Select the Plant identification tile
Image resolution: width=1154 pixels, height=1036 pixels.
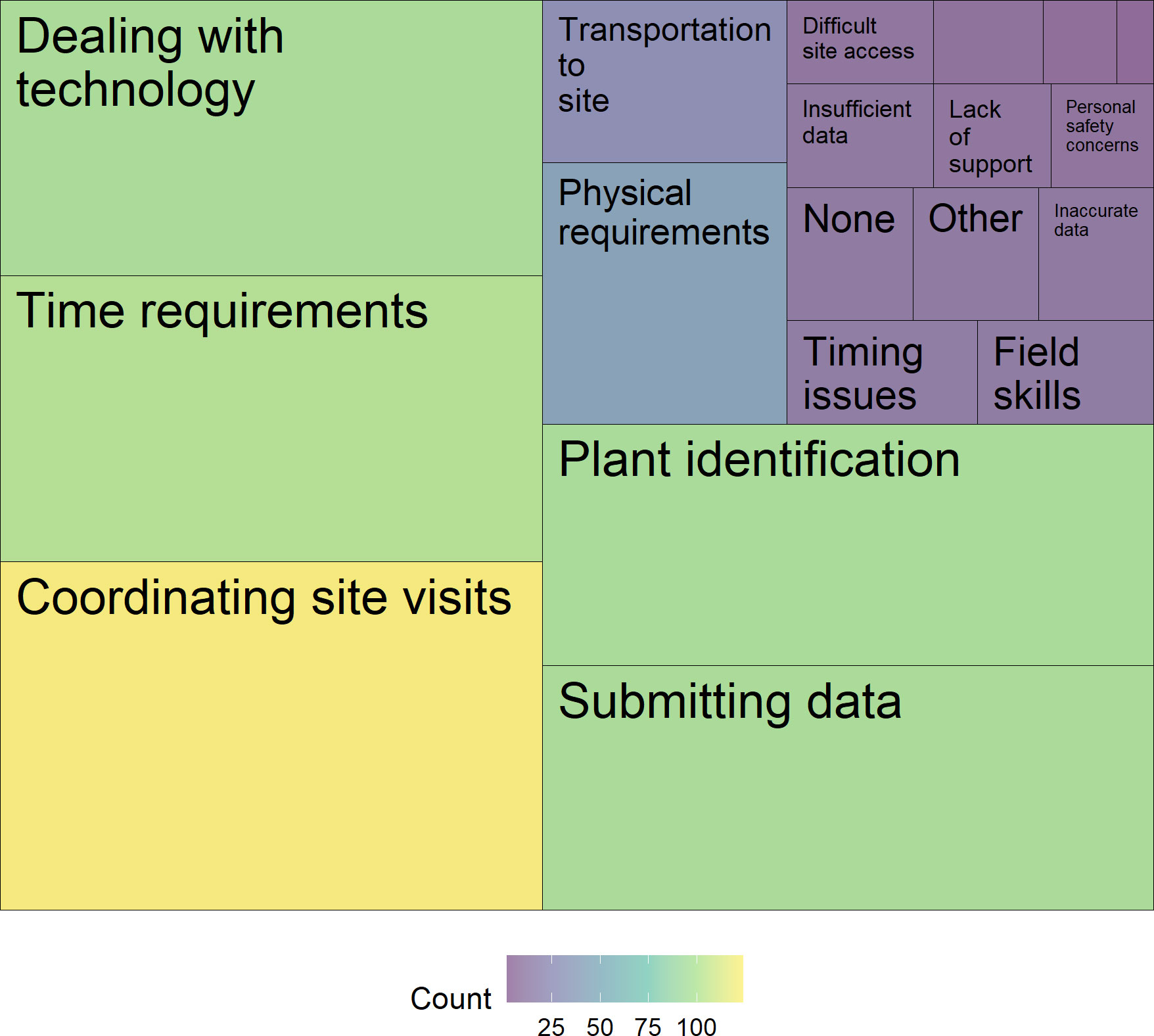coord(848,545)
